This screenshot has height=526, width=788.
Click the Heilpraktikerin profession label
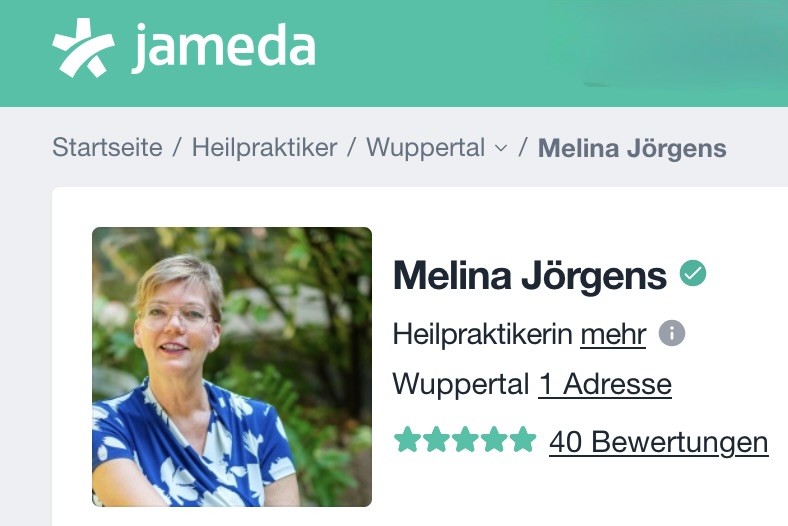[482, 334]
